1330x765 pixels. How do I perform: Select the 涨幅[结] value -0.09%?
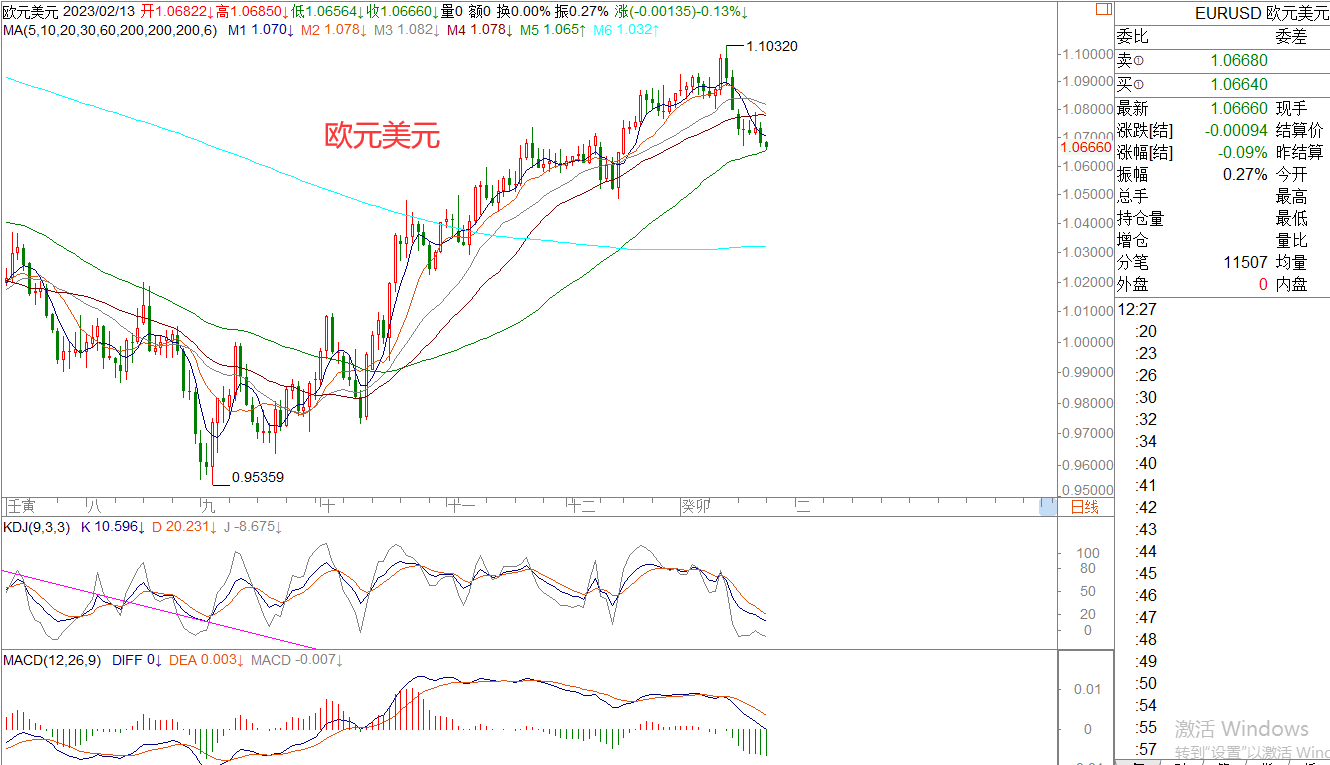click(x=1243, y=153)
